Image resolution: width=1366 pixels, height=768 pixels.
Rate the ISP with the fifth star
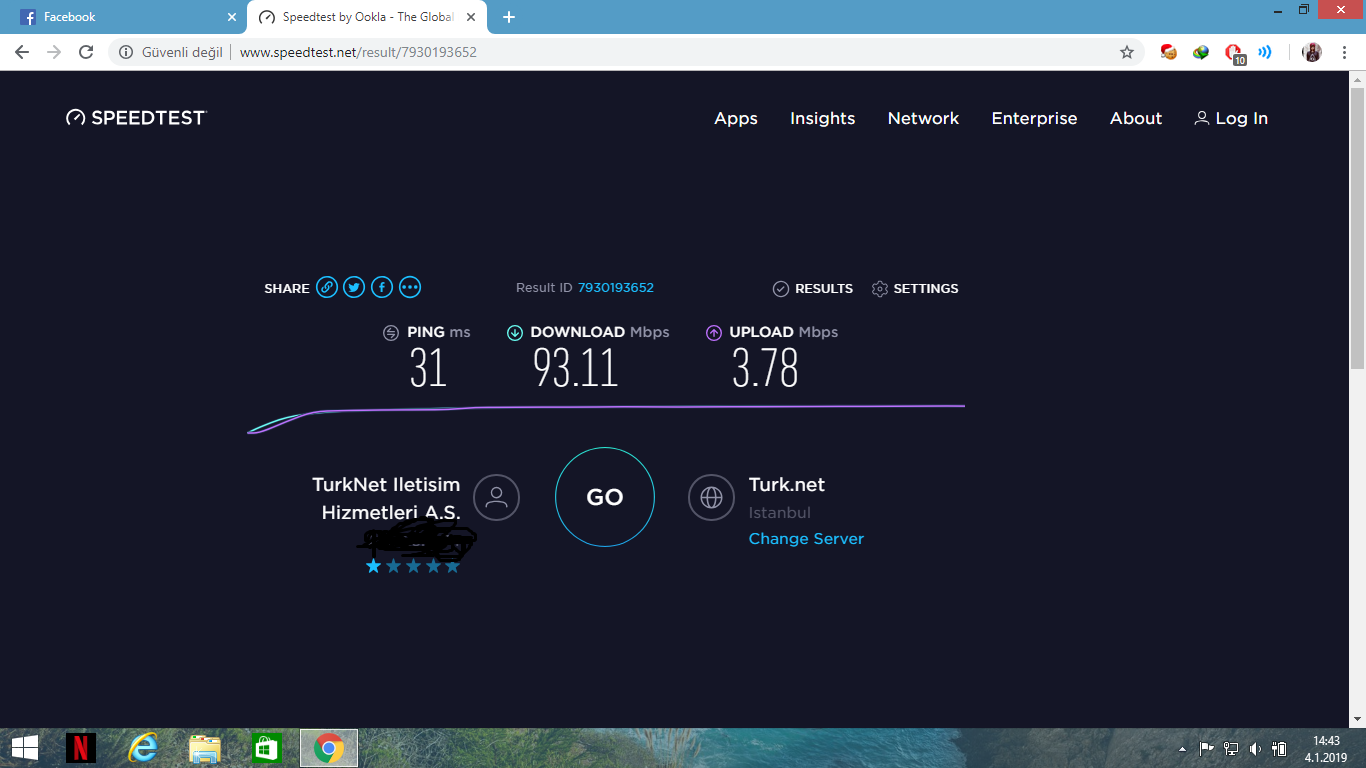(452, 566)
